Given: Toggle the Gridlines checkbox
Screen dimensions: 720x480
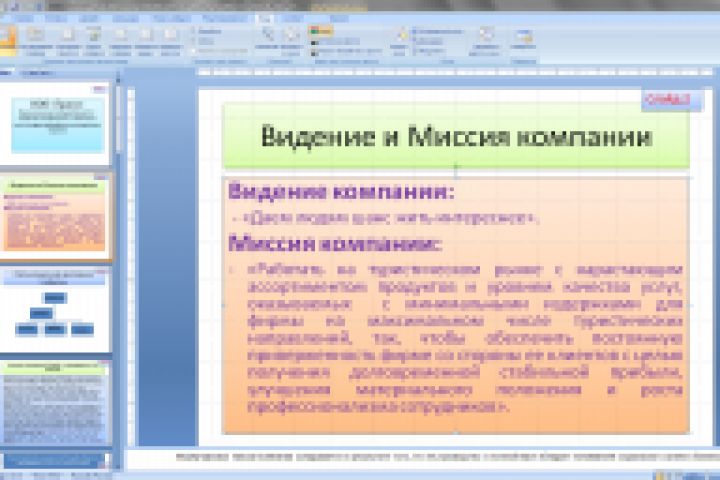Looking at the screenshot, I should pos(202,41).
